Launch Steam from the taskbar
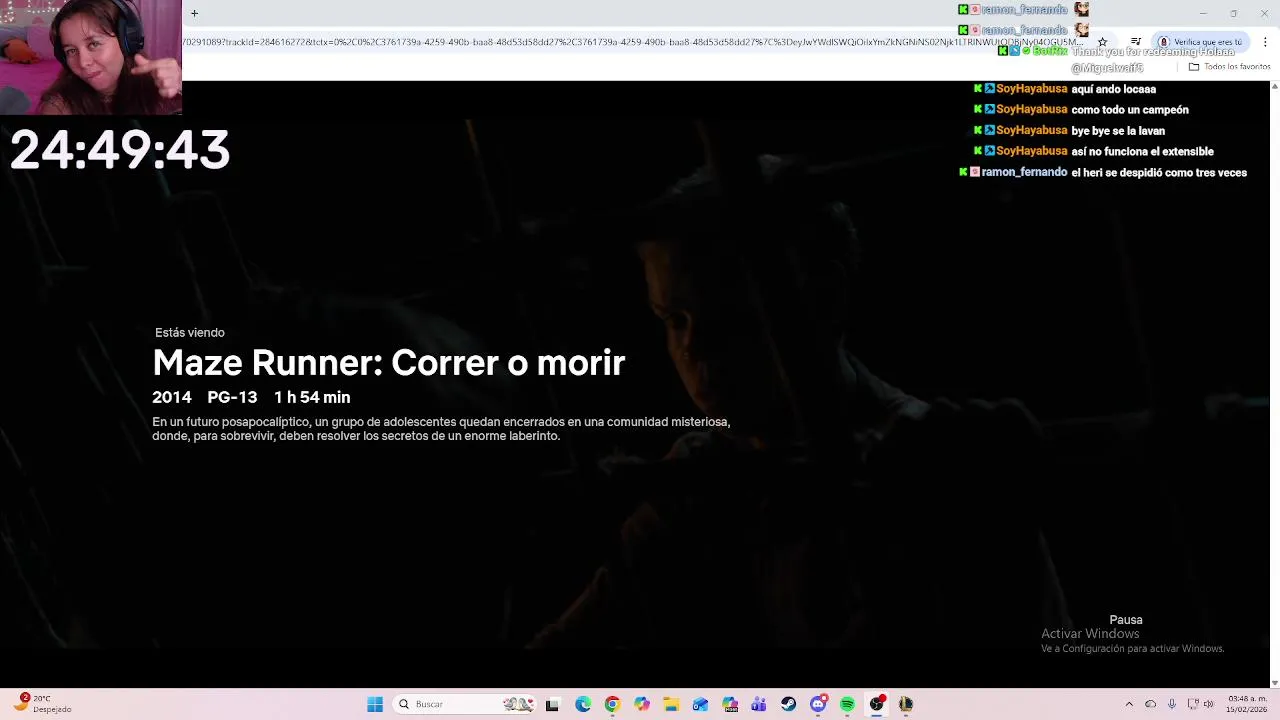This screenshot has height=720, width=1280. coord(789,704)
